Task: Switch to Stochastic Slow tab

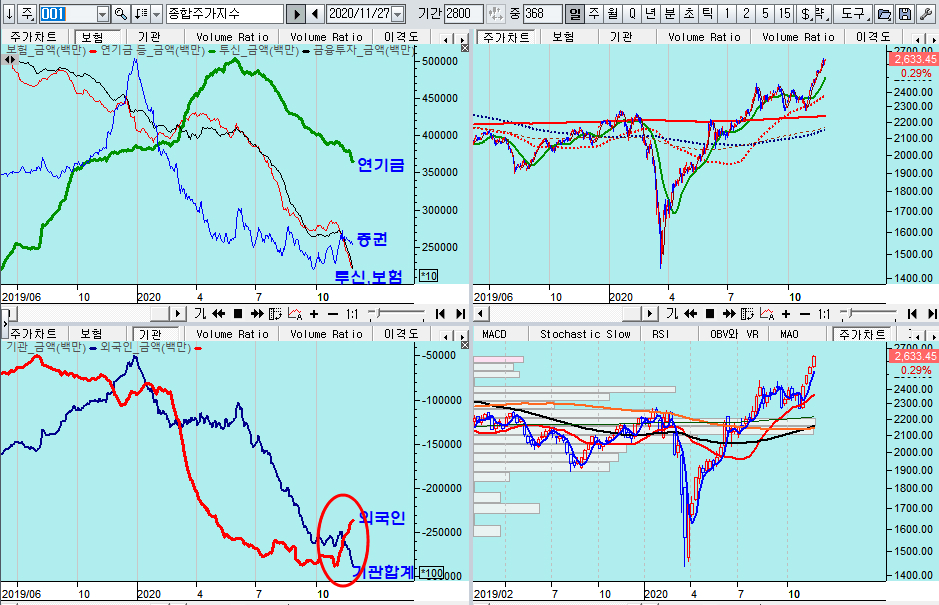Action: [x=585, y=334]
